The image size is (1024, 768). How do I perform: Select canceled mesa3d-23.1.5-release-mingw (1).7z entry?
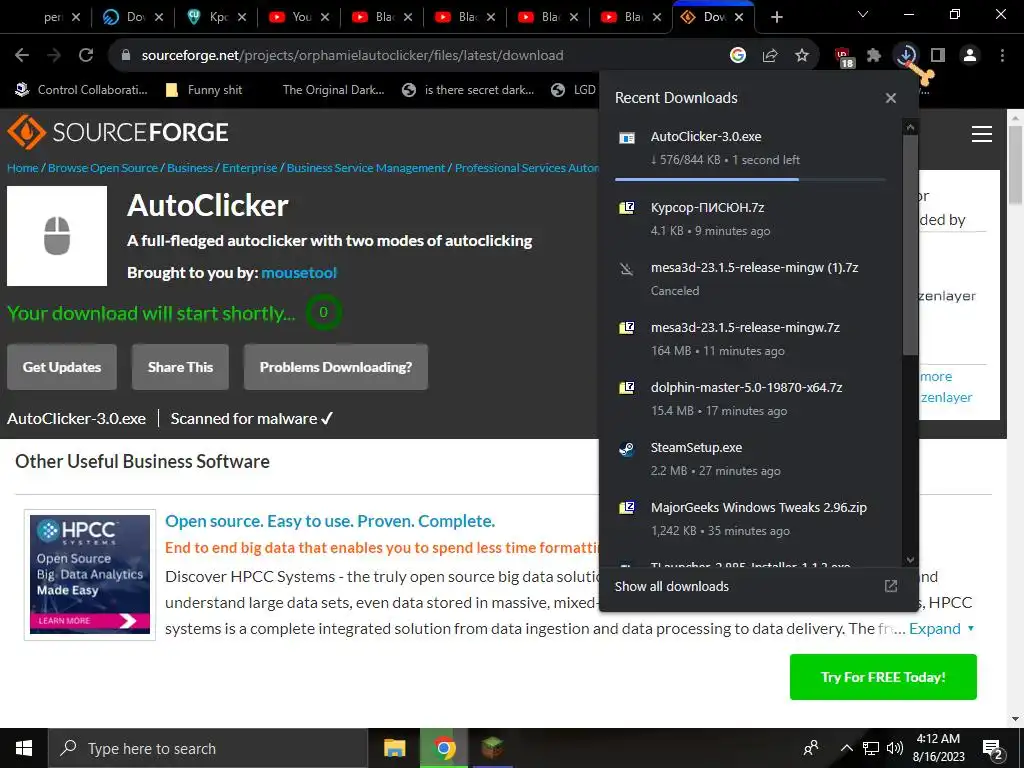coord(750,279)
